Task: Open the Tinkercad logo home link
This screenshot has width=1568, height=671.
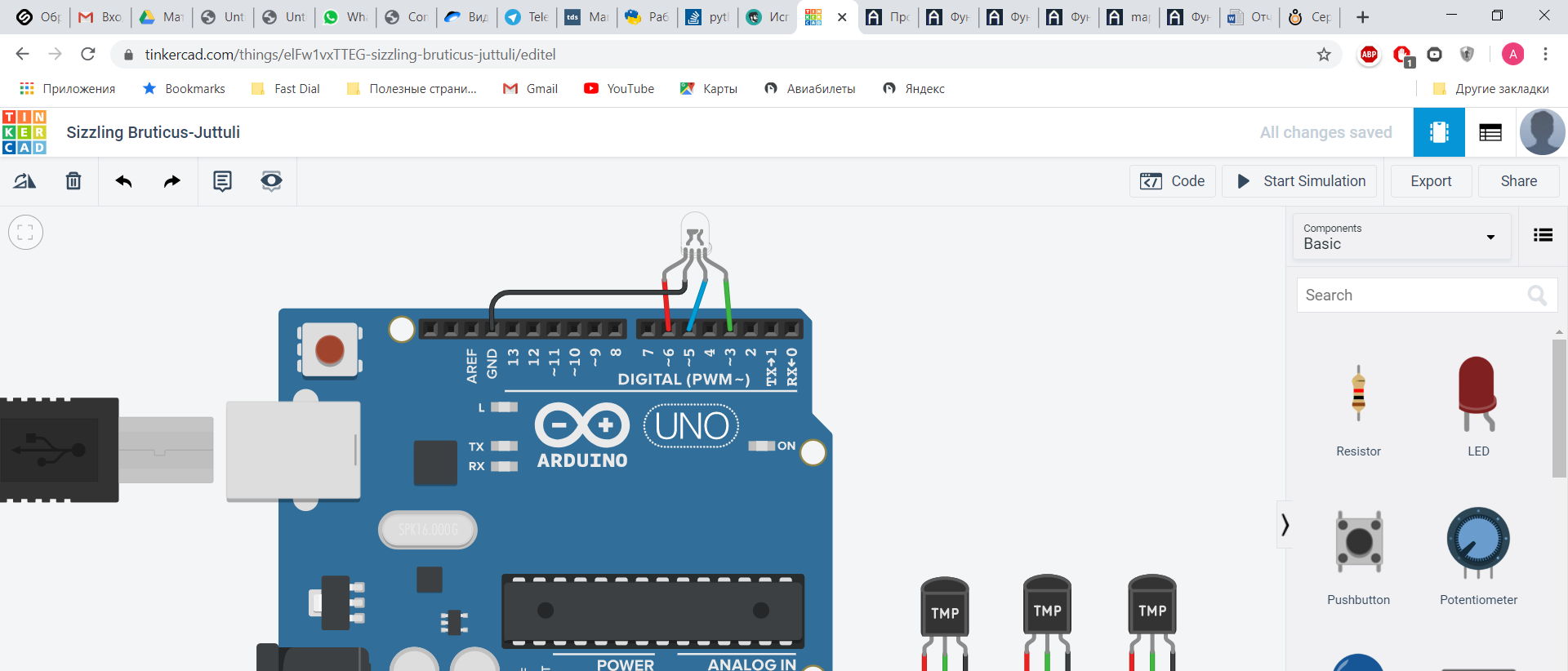Action: (x=24, y=132)
